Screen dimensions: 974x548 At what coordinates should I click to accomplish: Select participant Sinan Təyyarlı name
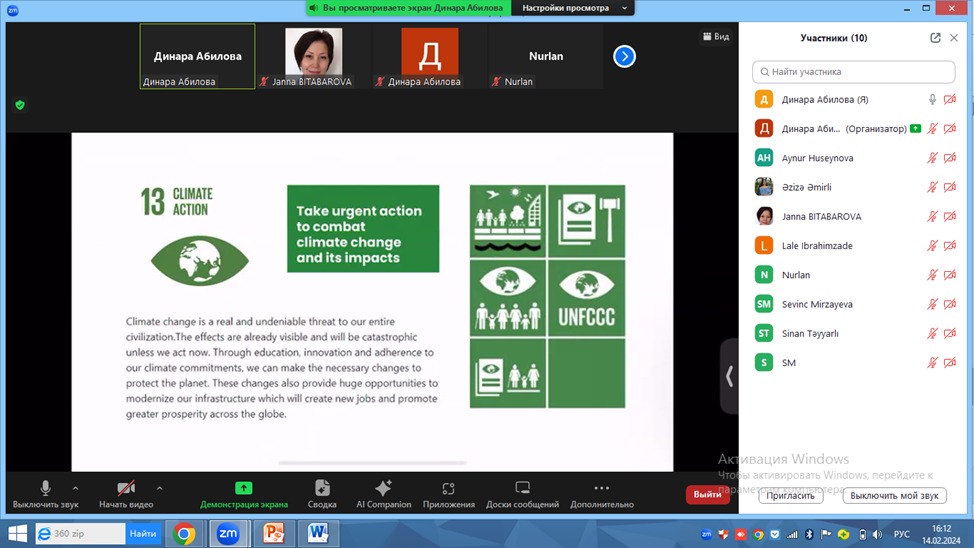[810, 334]
